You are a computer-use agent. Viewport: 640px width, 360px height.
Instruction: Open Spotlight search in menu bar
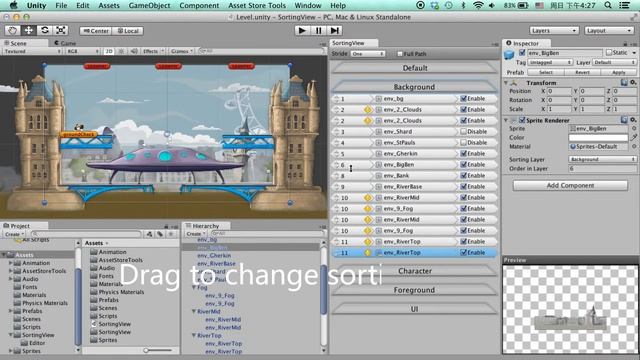tap(608, 5)
